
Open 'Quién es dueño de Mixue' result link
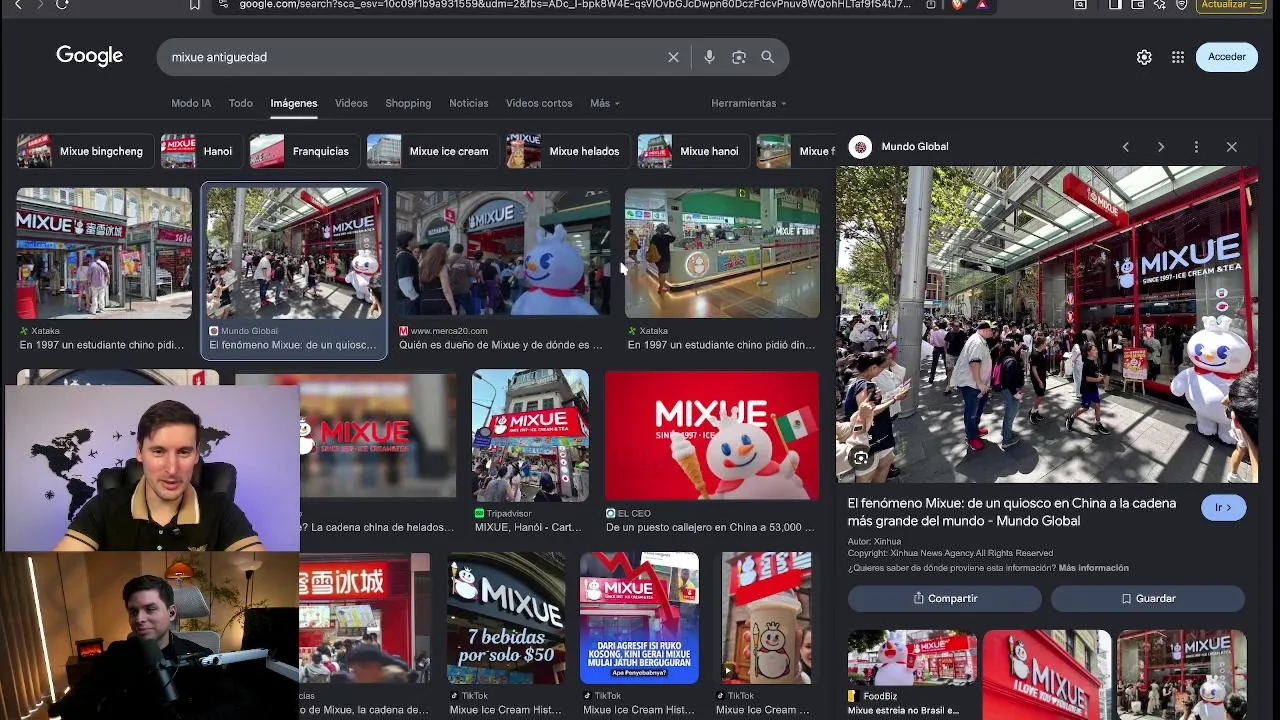click(501, 345)
